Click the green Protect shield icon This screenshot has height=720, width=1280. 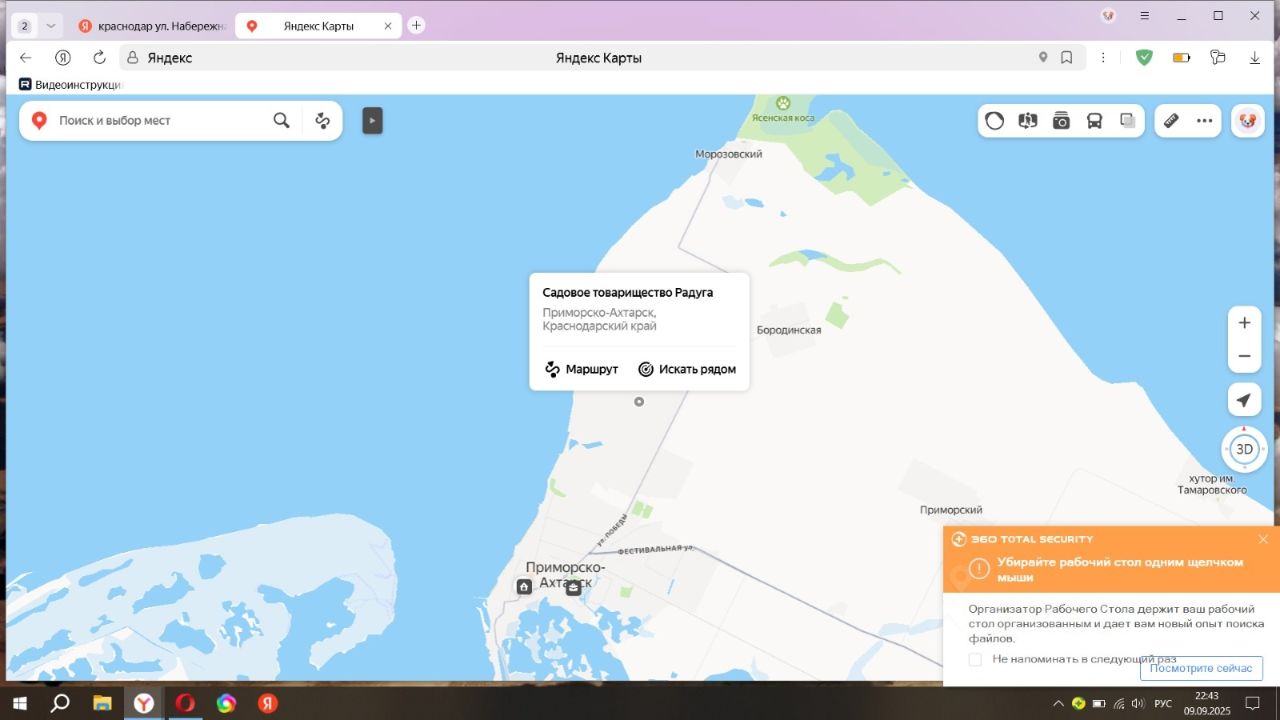point(1144,58)
